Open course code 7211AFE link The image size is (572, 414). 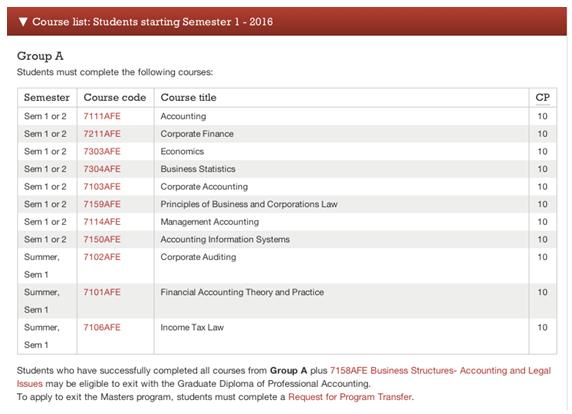click(102, 134)
